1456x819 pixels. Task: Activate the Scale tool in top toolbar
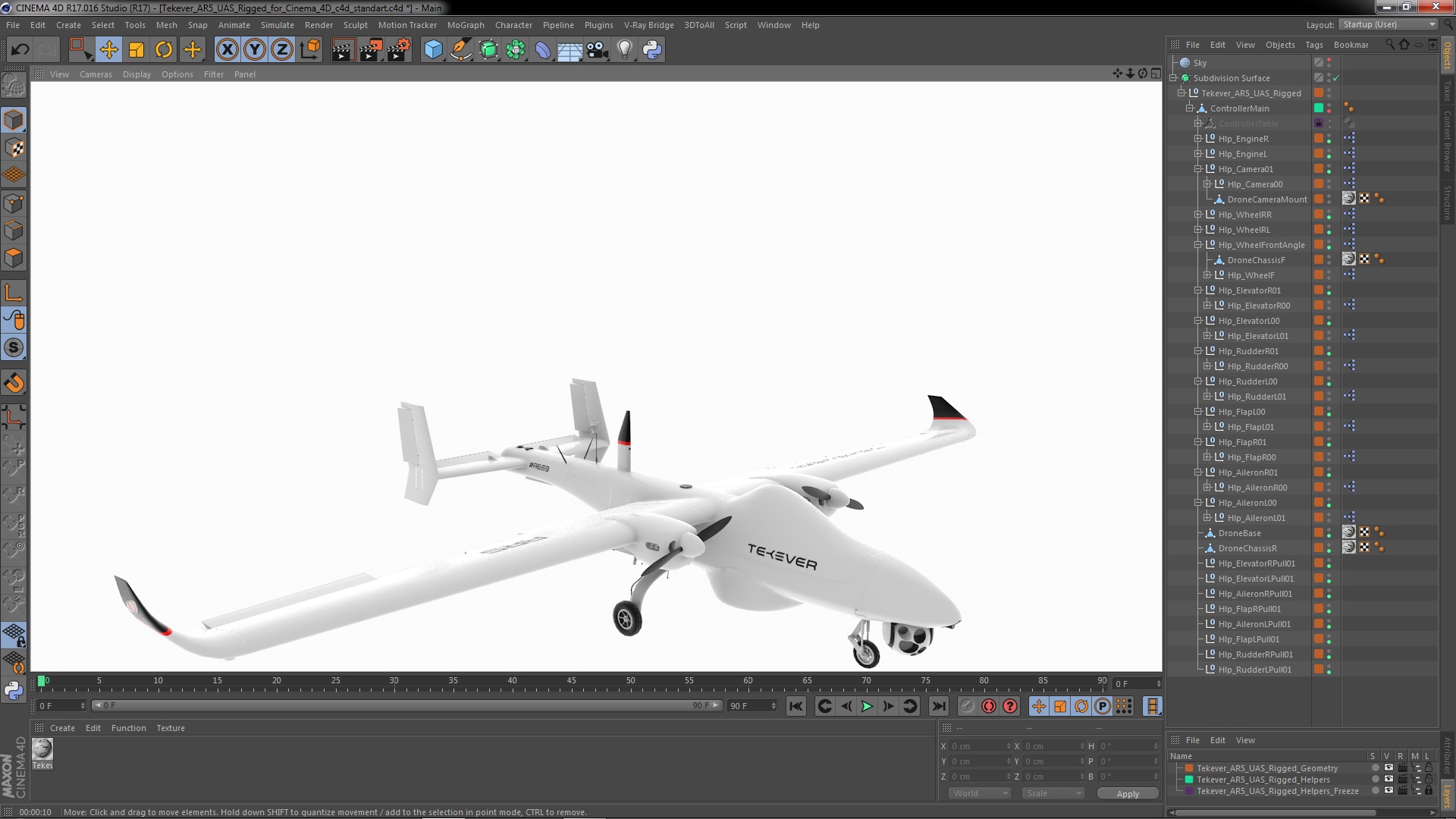coord(136,50)
